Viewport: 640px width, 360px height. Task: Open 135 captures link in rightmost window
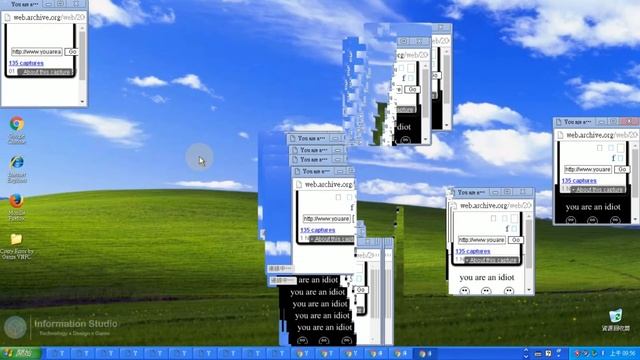click(579, 180)
